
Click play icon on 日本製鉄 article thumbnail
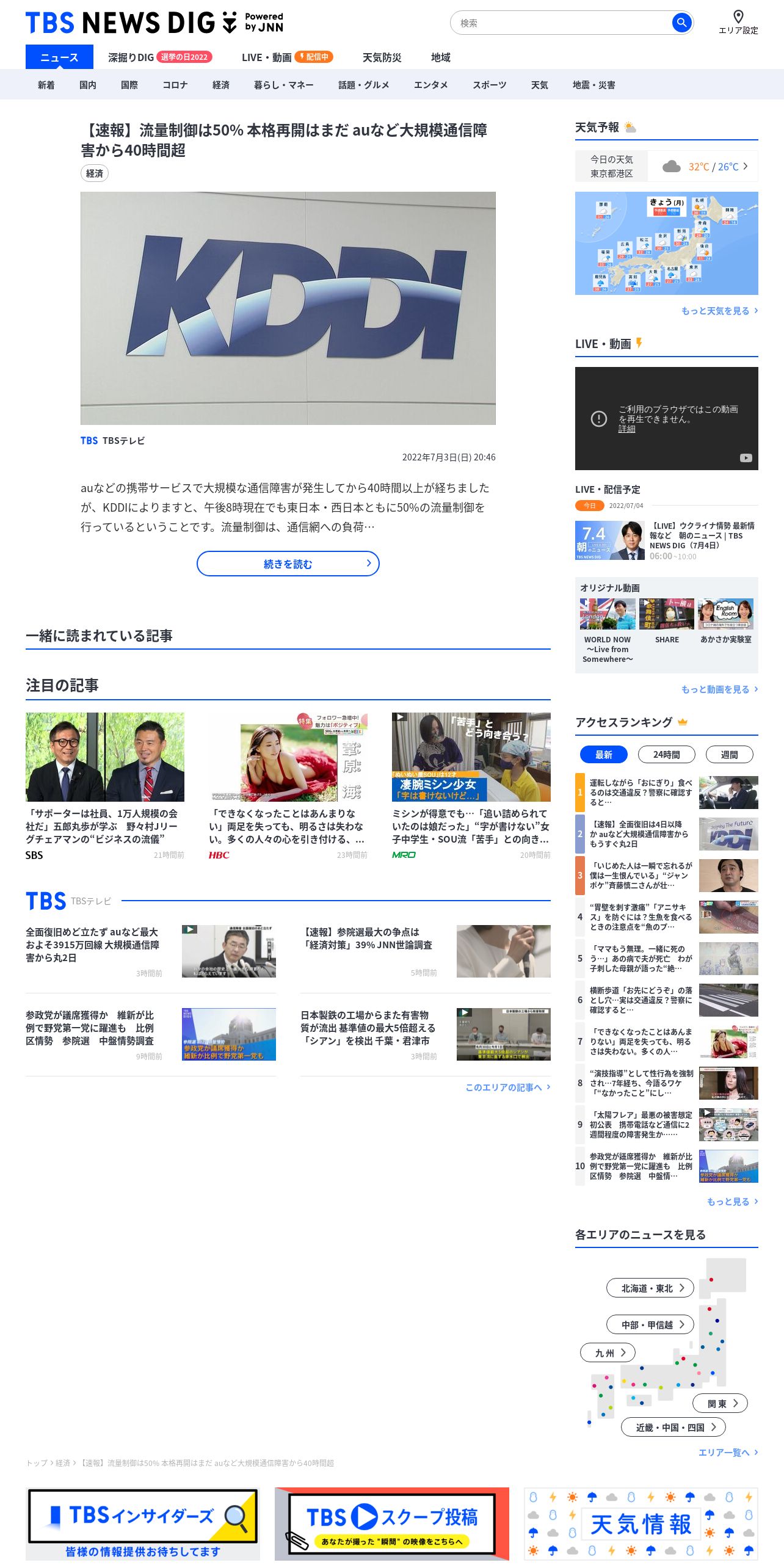tap(465, 1012)
